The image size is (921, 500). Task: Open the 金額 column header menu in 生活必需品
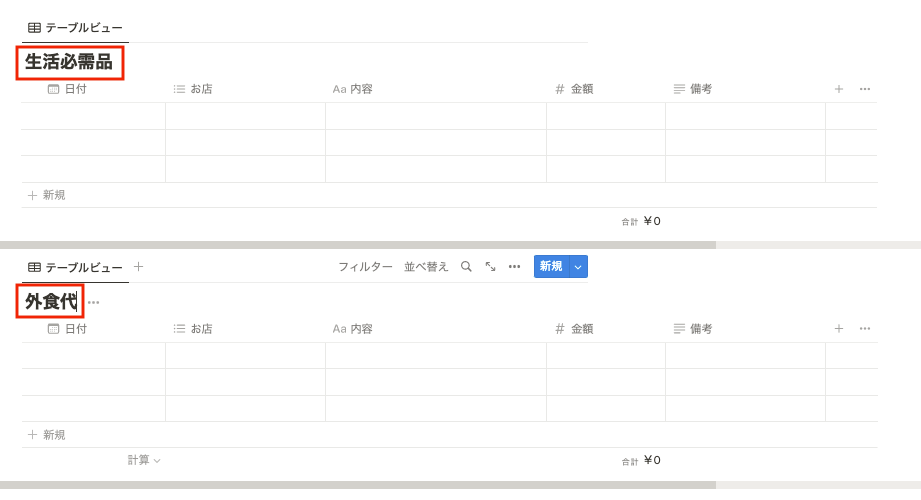(581, 89)
